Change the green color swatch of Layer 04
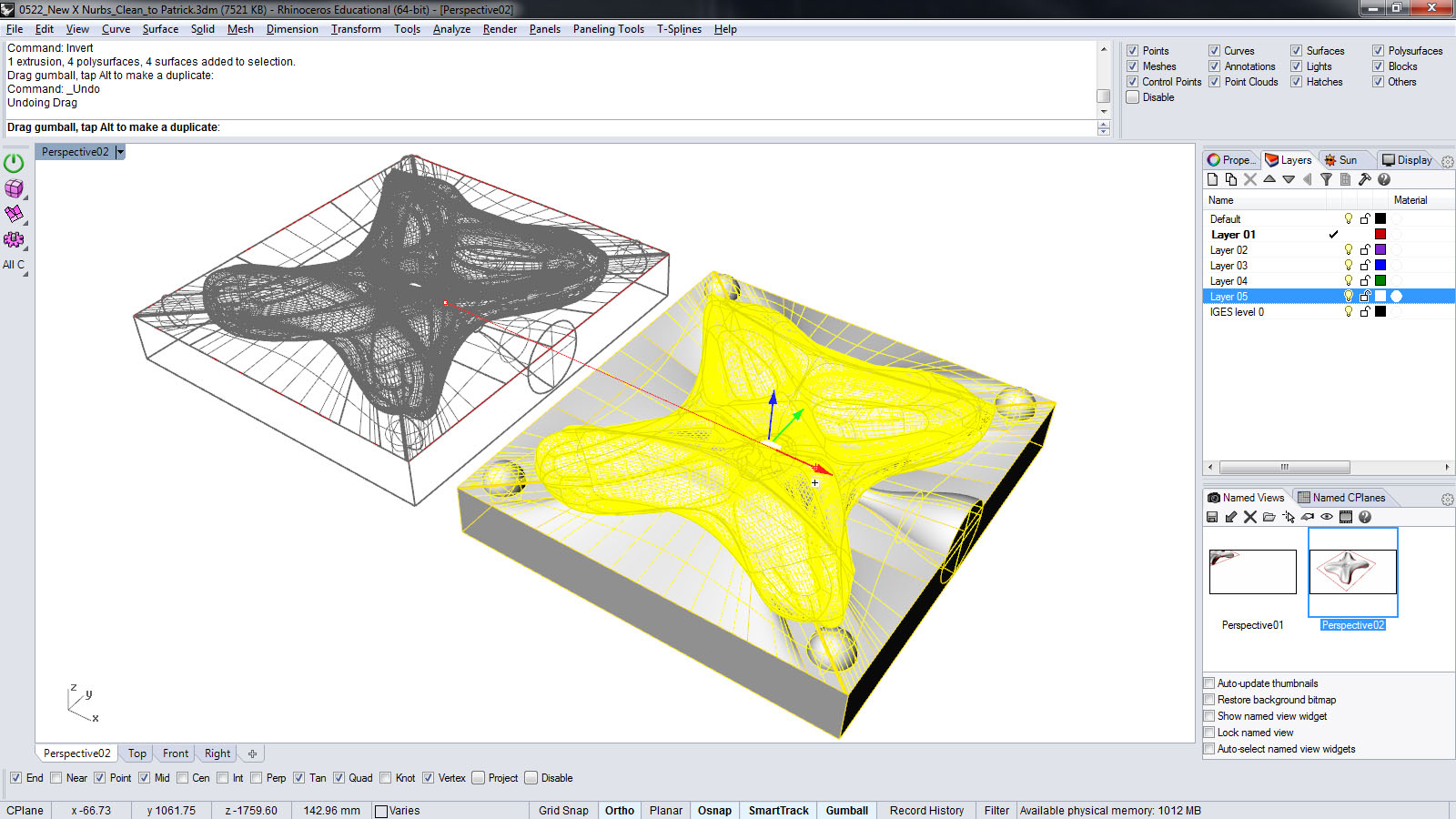1456x819 pixels. pyautogui.click(x=1380, y=281)
